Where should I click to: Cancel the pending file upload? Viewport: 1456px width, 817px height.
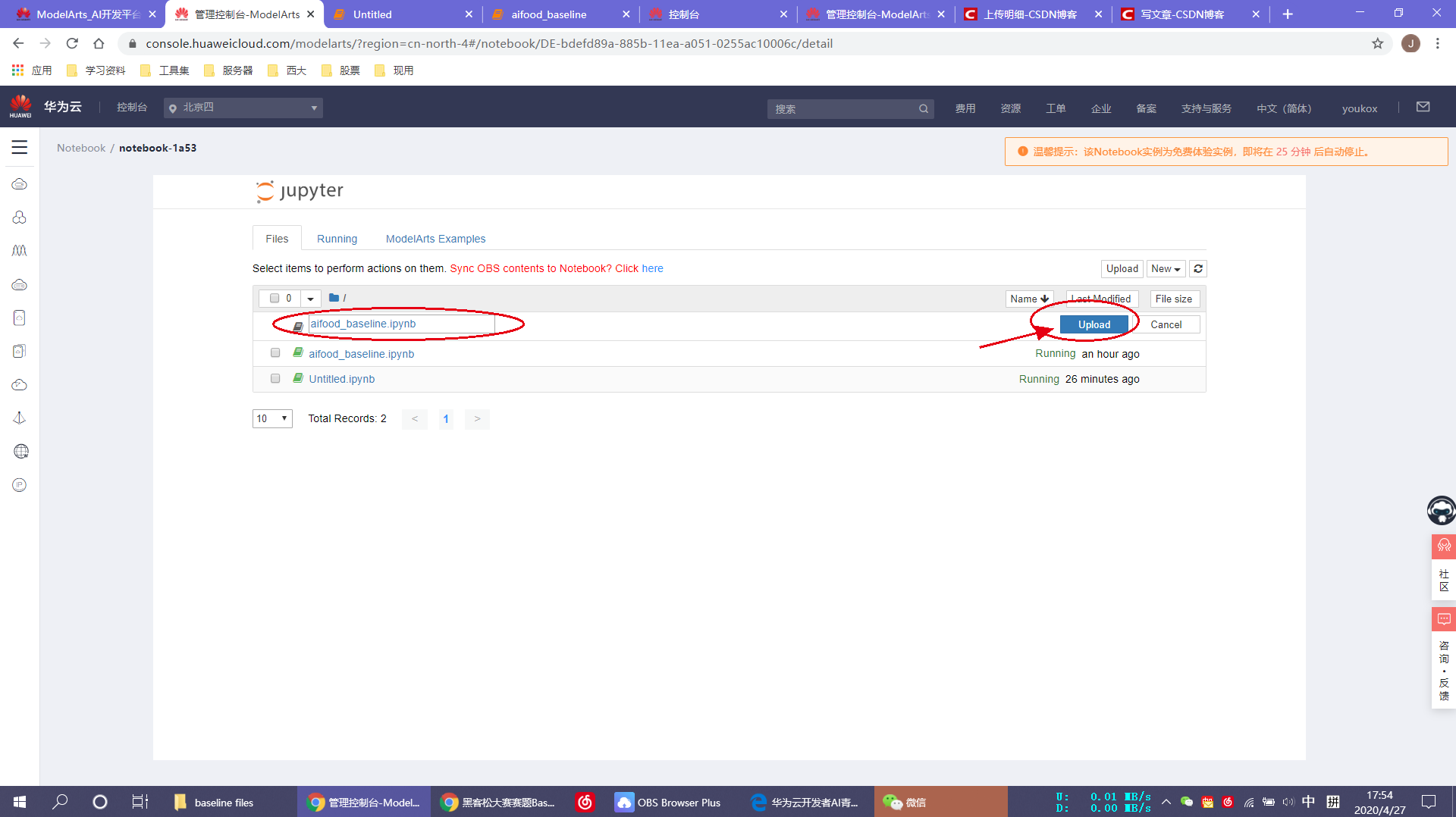1166,324
